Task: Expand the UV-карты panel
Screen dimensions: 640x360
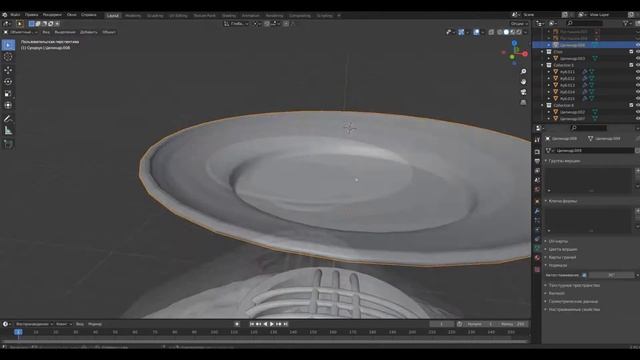Action: click(x=558, y=241)
